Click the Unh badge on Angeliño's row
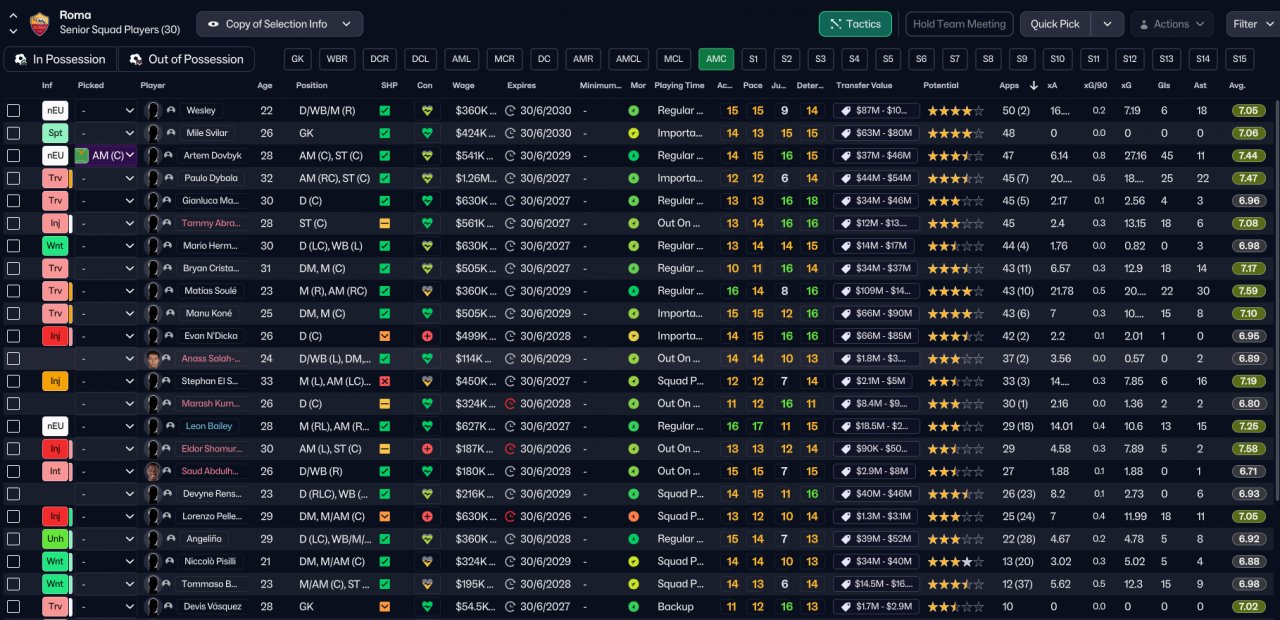 55,538
